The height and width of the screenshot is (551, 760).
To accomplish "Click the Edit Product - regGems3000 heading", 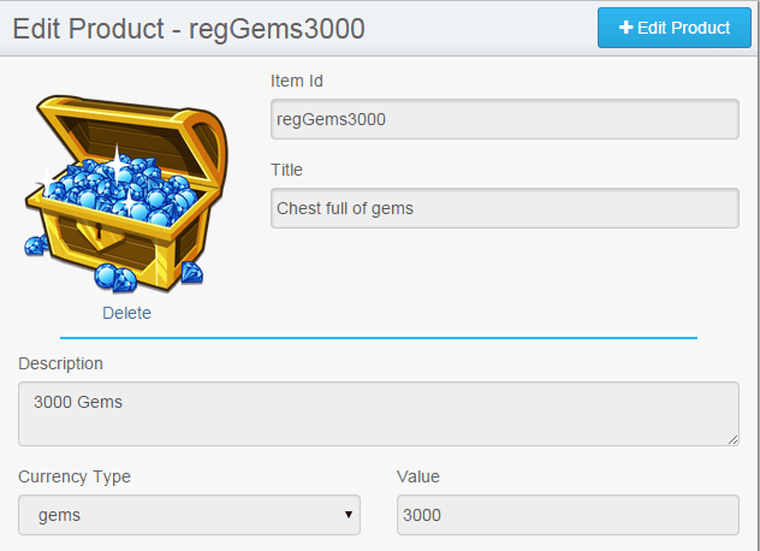I will (189, 29).
